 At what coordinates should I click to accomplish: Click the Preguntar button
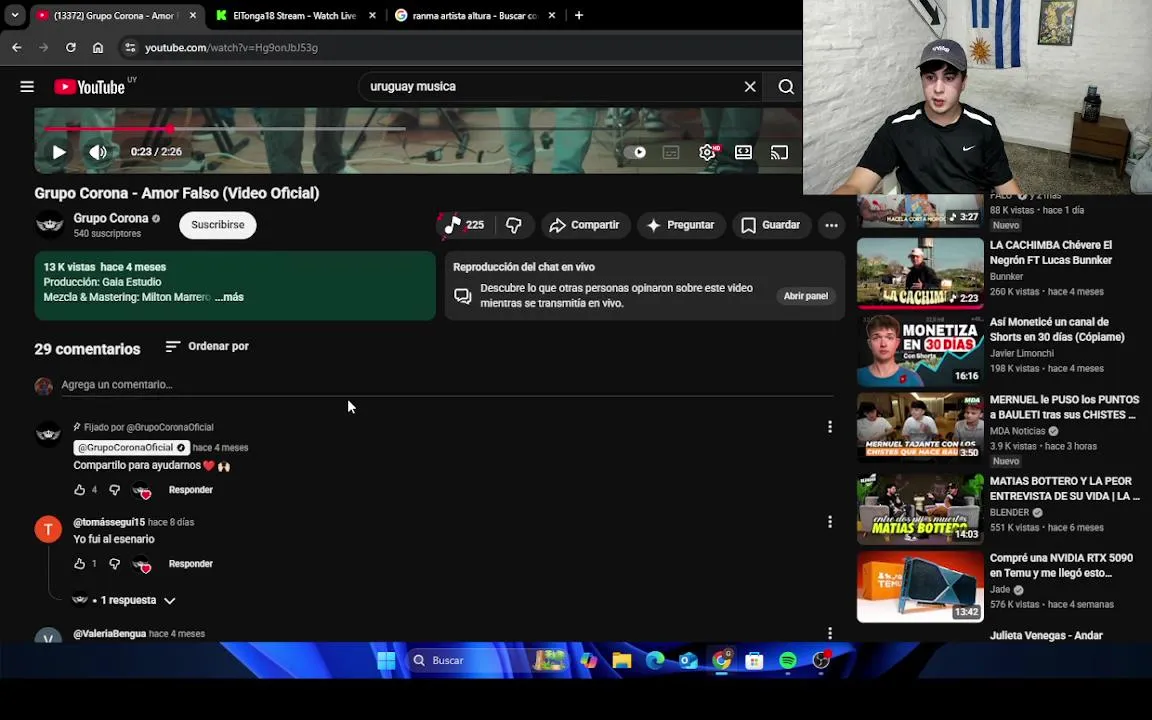[681, 225]
